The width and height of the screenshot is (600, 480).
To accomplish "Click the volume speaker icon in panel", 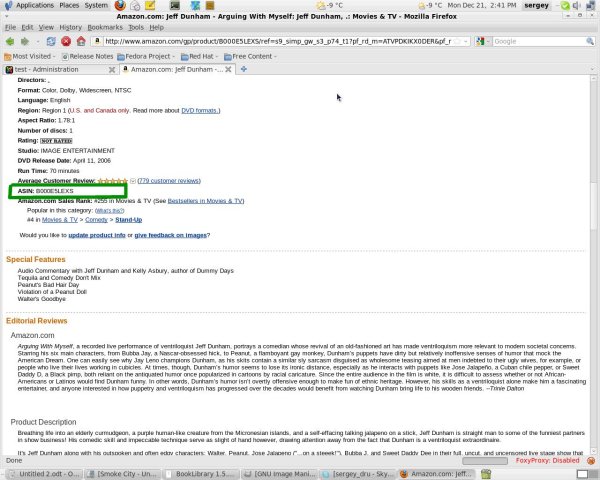I will tap(576, 5).
